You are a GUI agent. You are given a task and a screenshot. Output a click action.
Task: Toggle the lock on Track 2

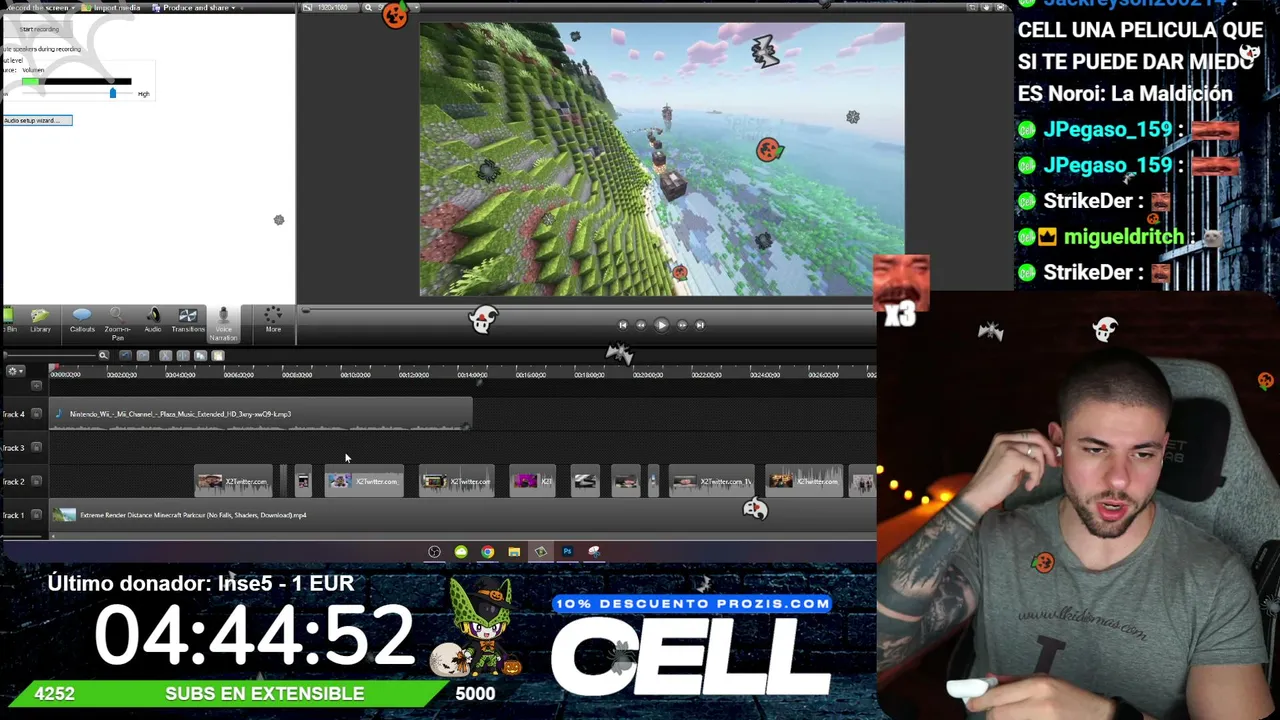tap(36, 482)
